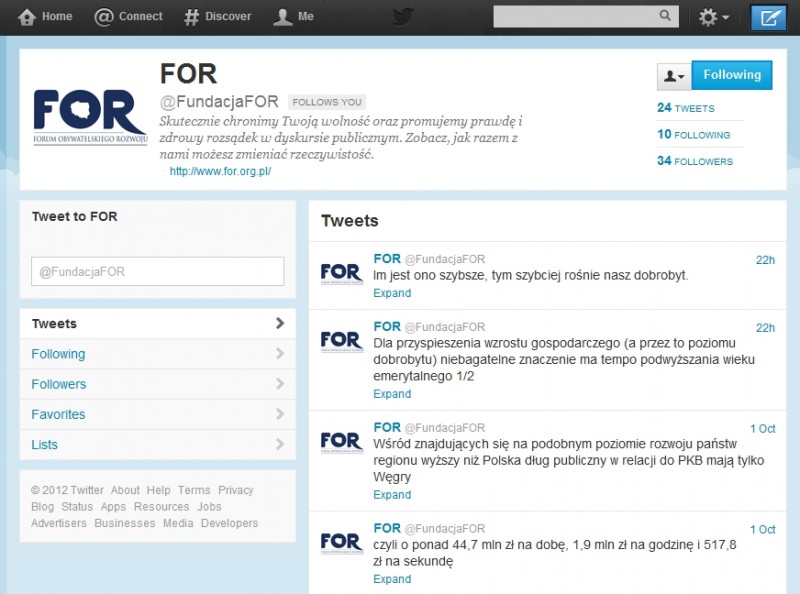
Task: Open the Discover menu label
Action: coord(228,16)
